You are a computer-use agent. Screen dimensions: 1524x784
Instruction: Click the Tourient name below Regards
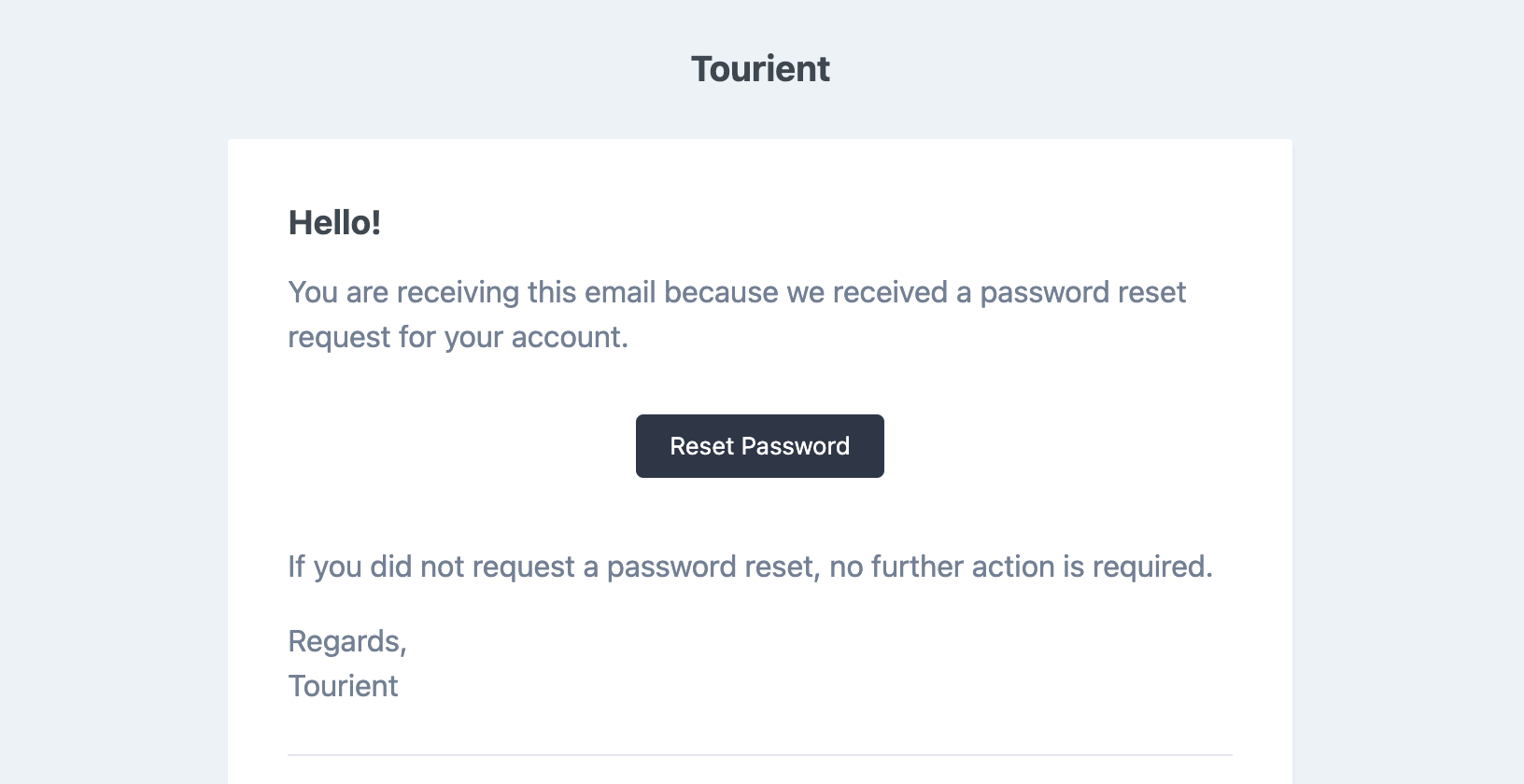[x=343, y=686]
